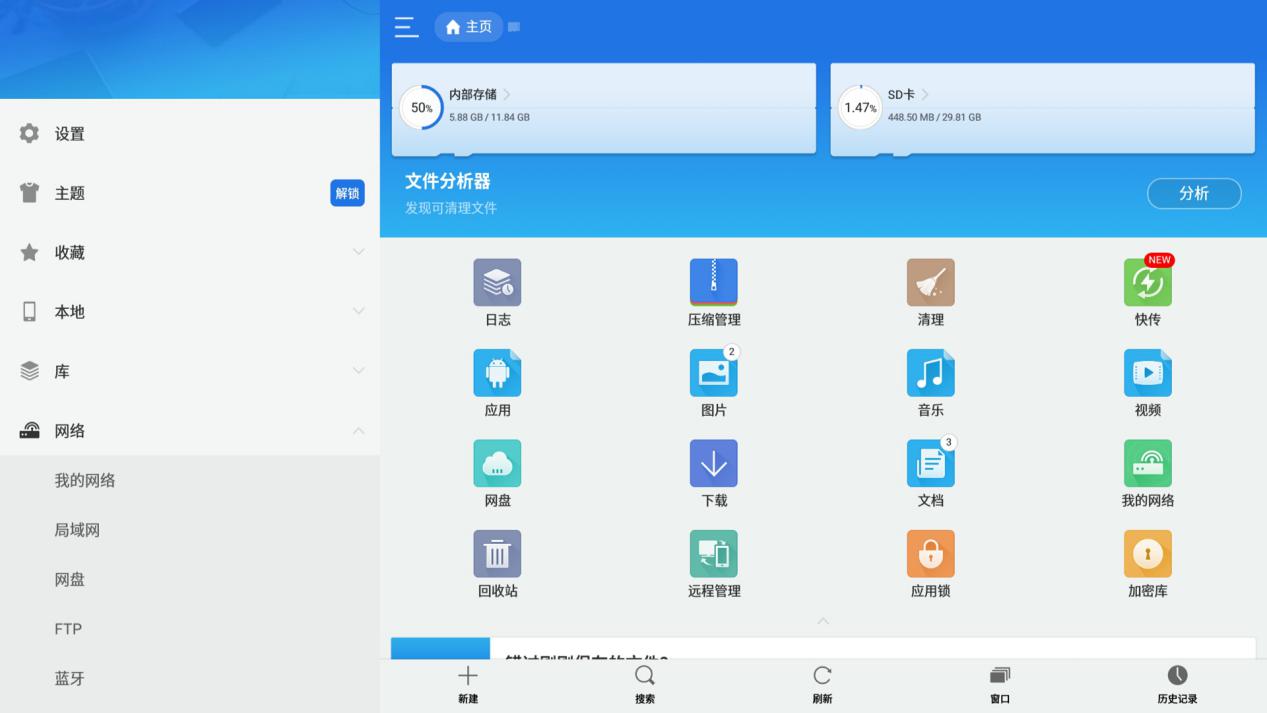Click 发现可清理文件 text
Viewport: 1267px width, 713px height.
click(451, 208)
